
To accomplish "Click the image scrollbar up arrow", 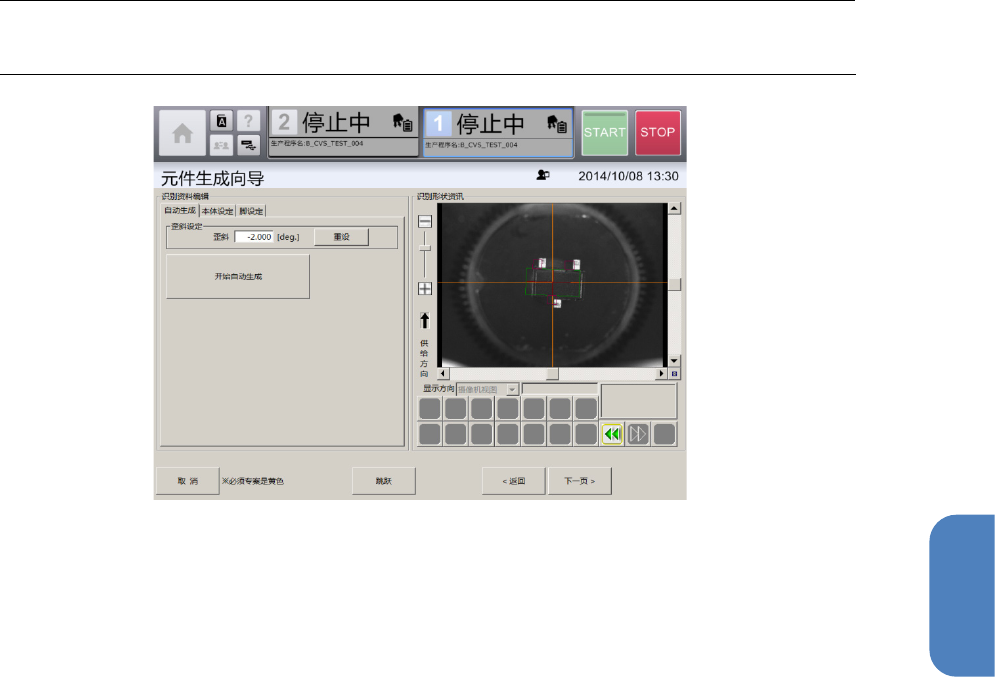I will [674, 209].
